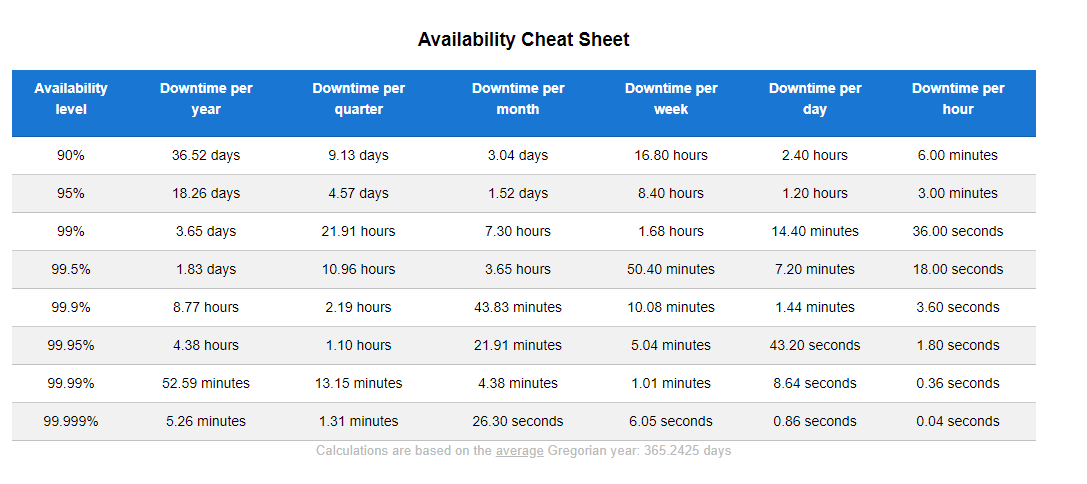Click the Downtime per week header
The image size is (1087, 484).
pyautogui.click(x=671, y=99)
